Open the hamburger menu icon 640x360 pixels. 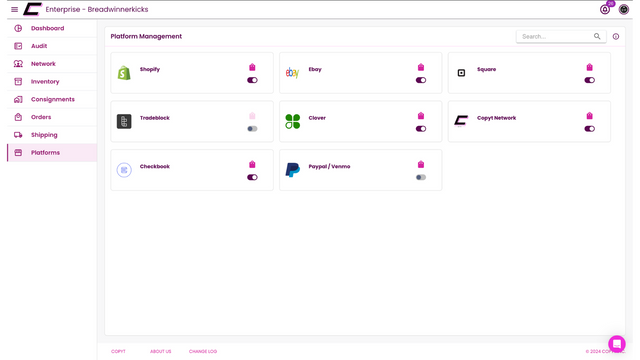click(x=14, y=9)
